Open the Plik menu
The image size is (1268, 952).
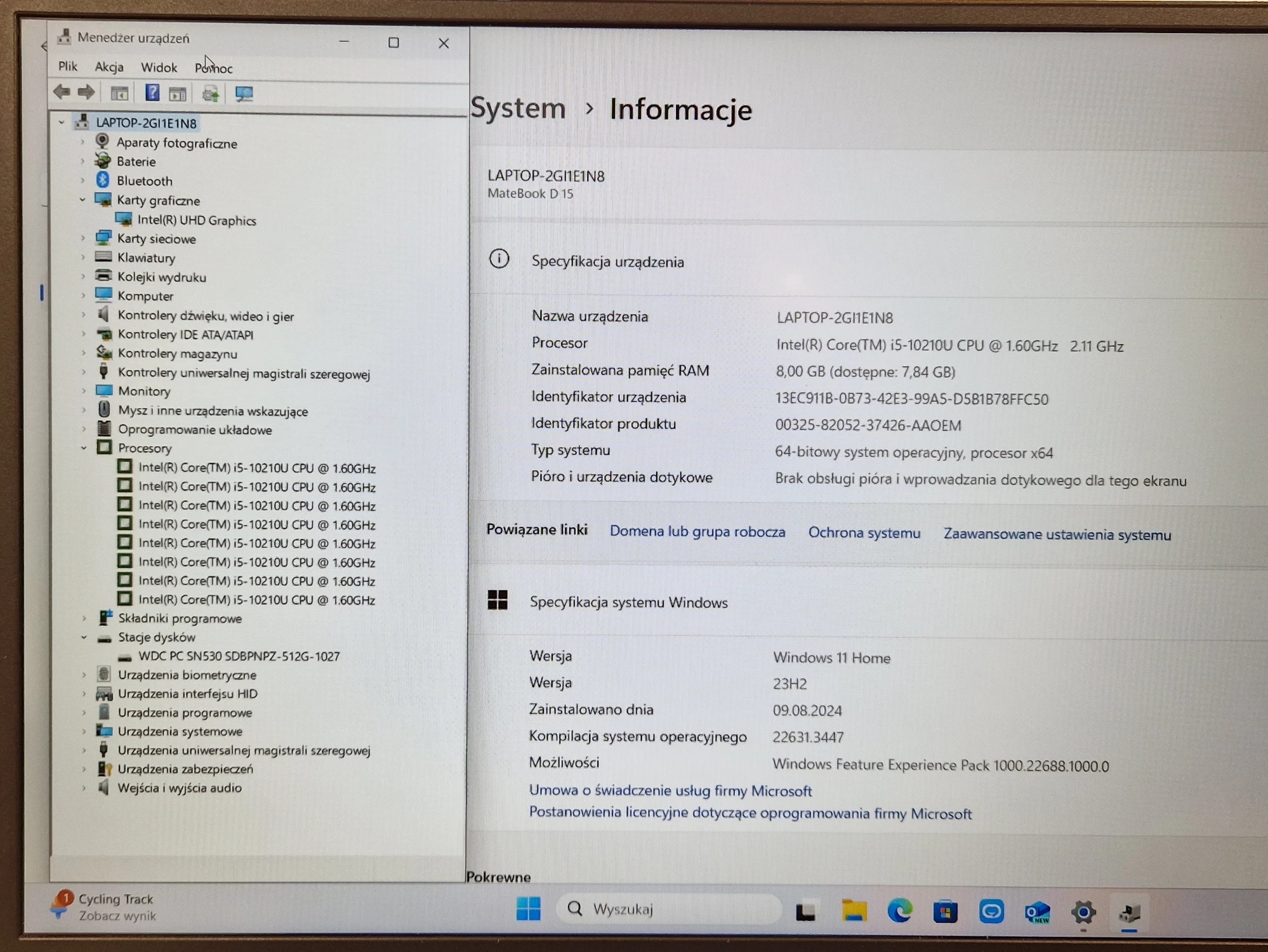[x=68, y=66]
